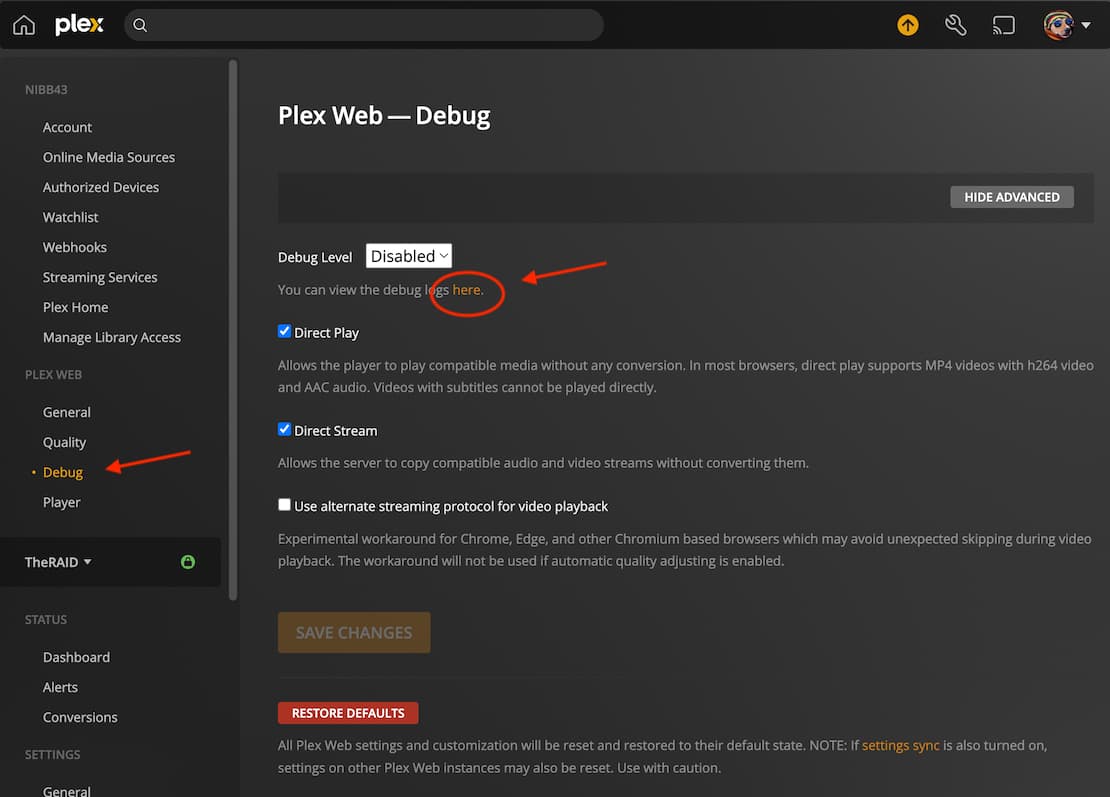This screenshot has width=1110, height=797.
Task: Click the Plex logo
Action: coord(79,25)
